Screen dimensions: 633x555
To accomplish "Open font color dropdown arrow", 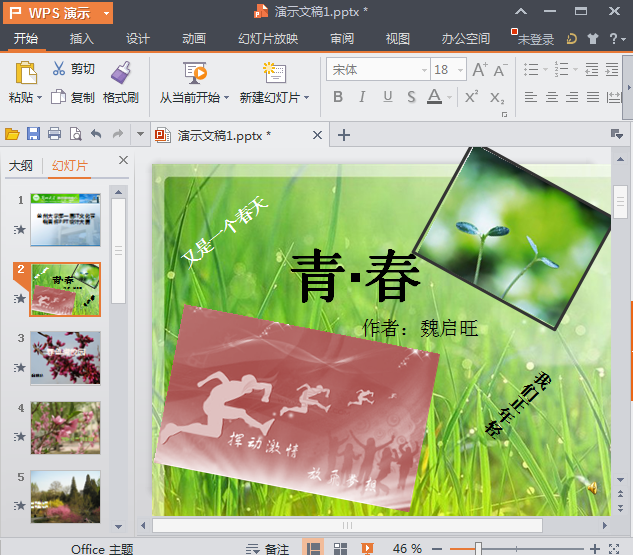I will point(449,97).
